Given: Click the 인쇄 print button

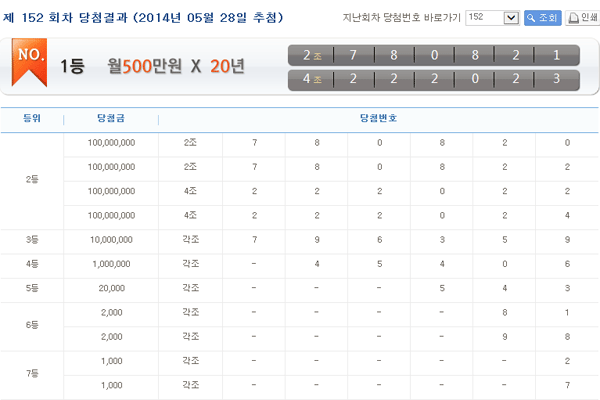Looking at the screenshot, I should [580, 18].
